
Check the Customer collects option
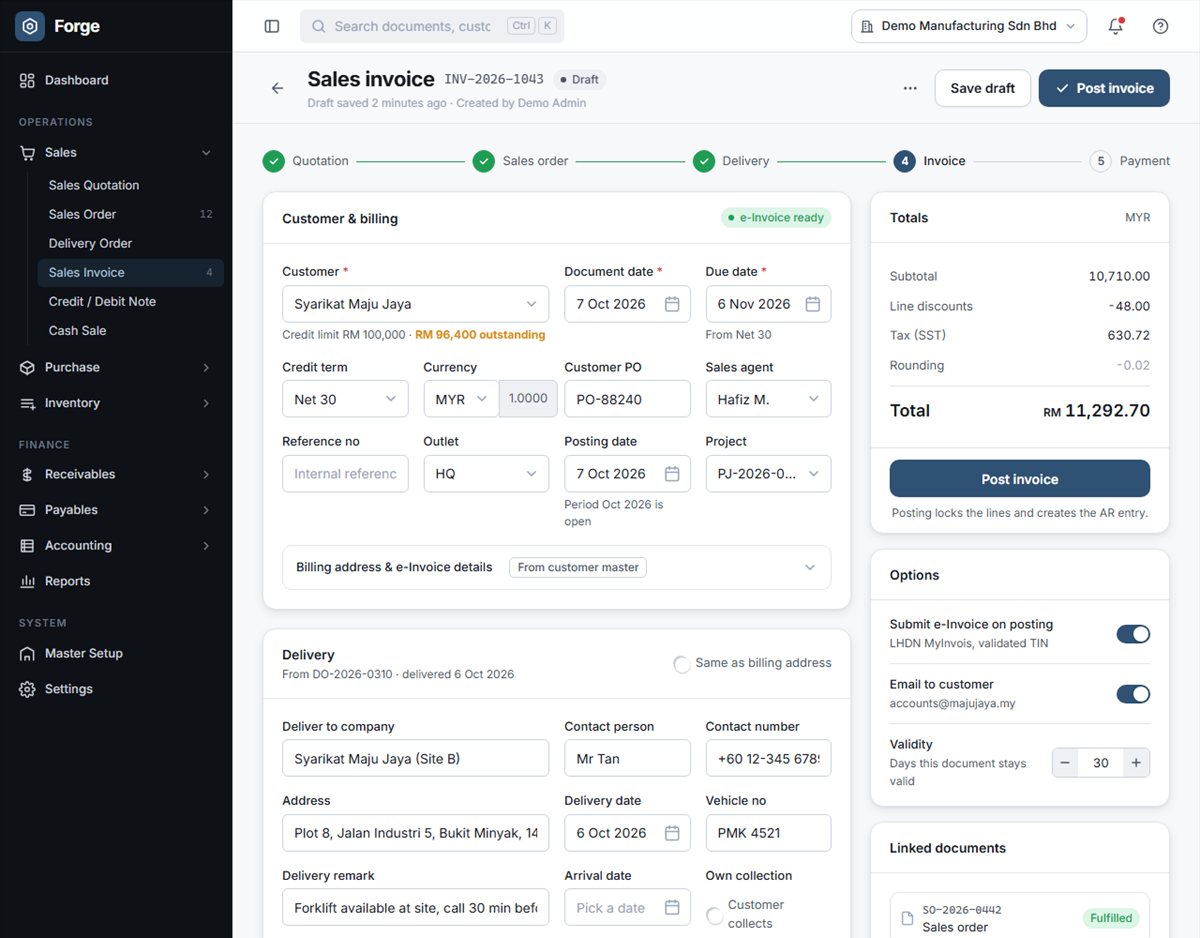tap(714, 915)
